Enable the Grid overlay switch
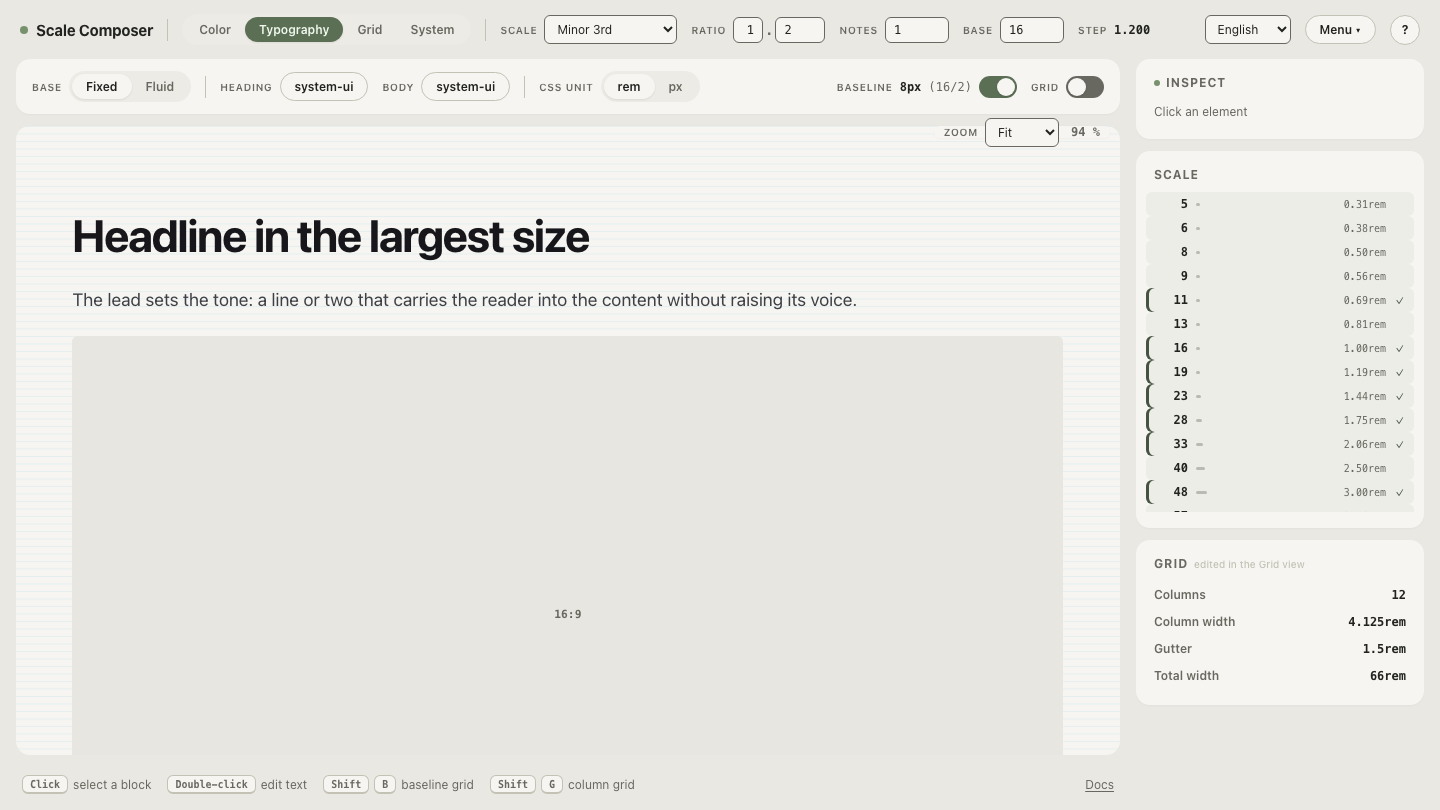 1085,87
